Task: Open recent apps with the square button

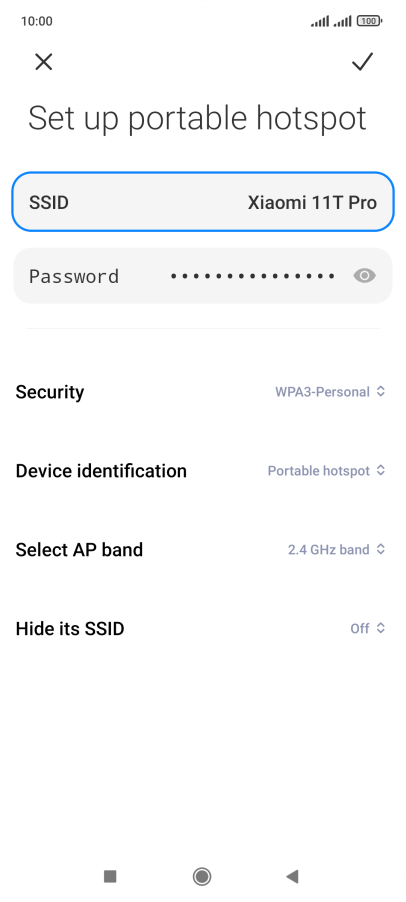Action: point(110,876)
